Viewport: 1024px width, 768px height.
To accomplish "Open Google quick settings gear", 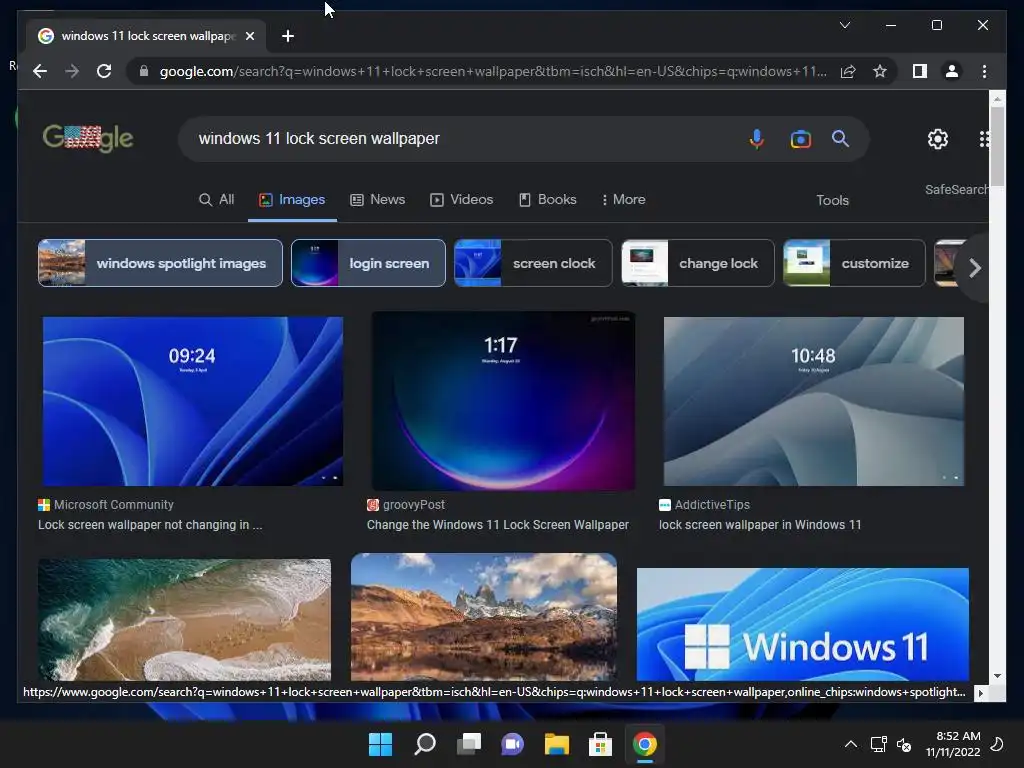I will [x=938, y=138].
